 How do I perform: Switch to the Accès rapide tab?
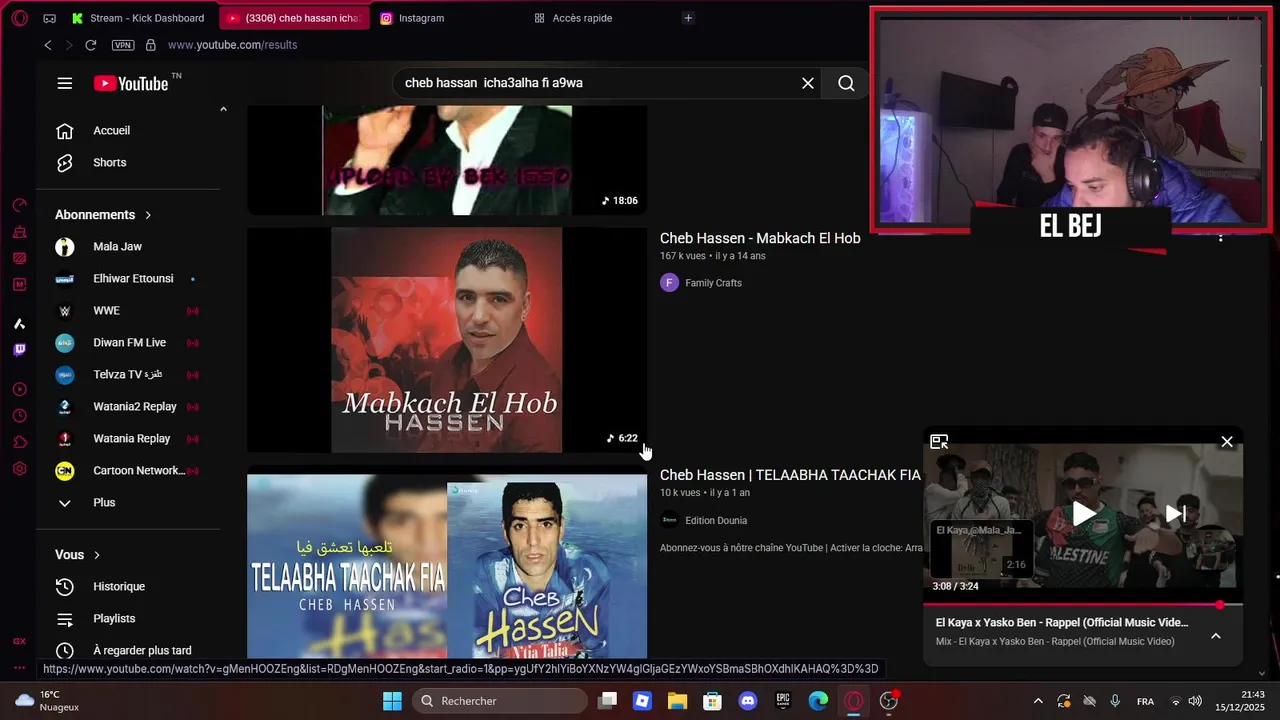point(582,18)
